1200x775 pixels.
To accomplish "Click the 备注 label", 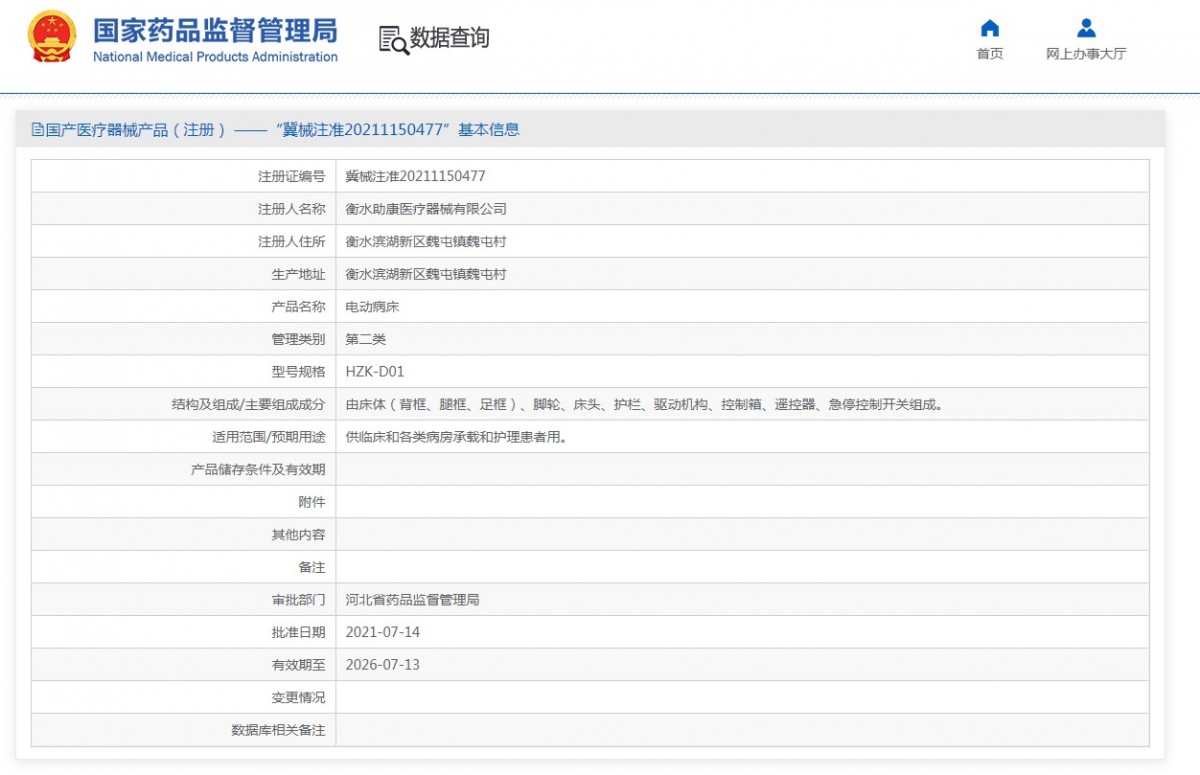I will [311, 567].
